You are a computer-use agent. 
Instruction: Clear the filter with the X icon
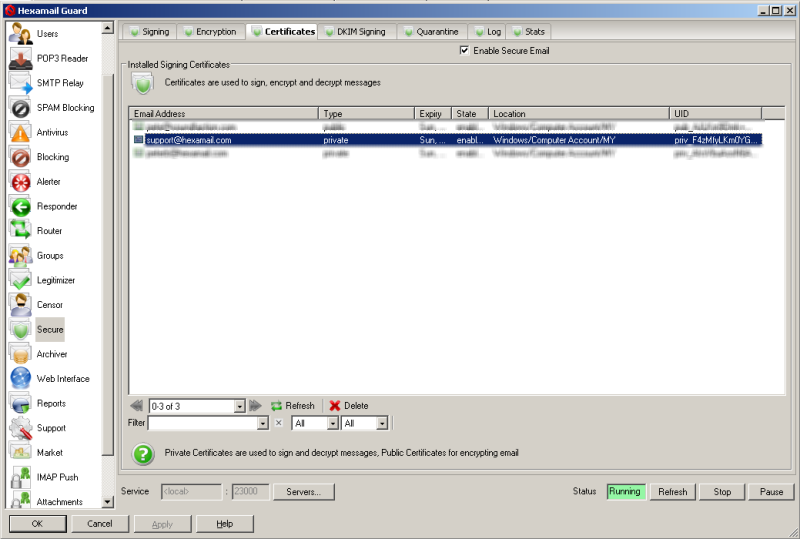[279, 424]
